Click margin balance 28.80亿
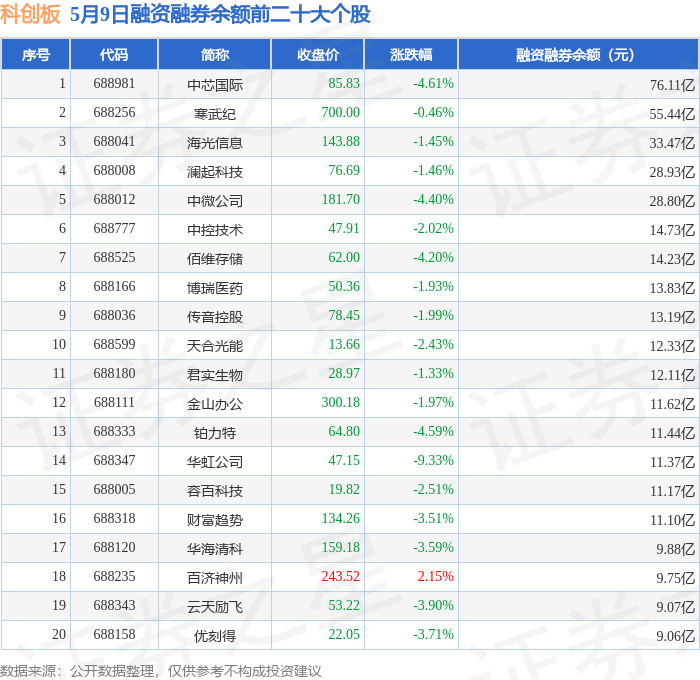 [672, 201]
